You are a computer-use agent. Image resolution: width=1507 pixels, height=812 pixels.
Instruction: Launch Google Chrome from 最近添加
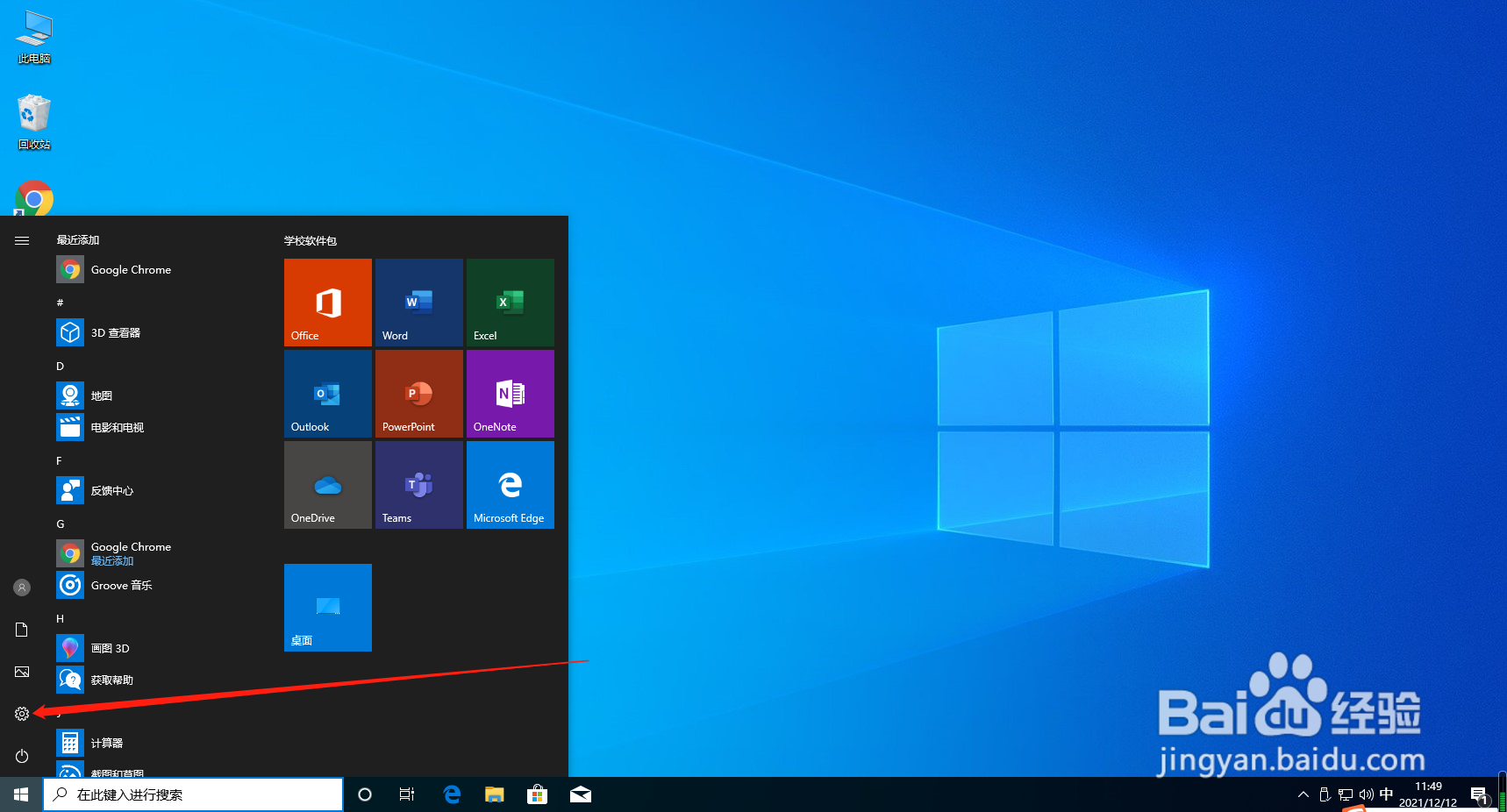coord(131,269)
